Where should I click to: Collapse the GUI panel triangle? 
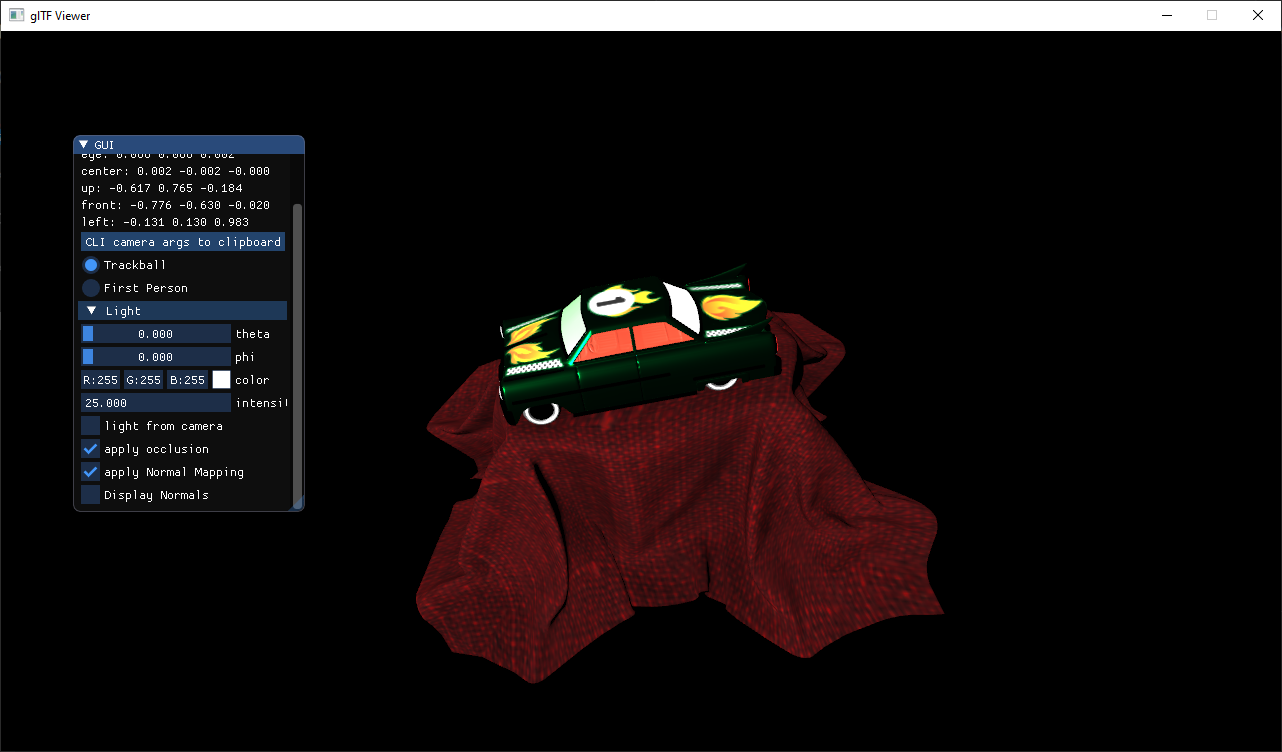click(84, 145)
